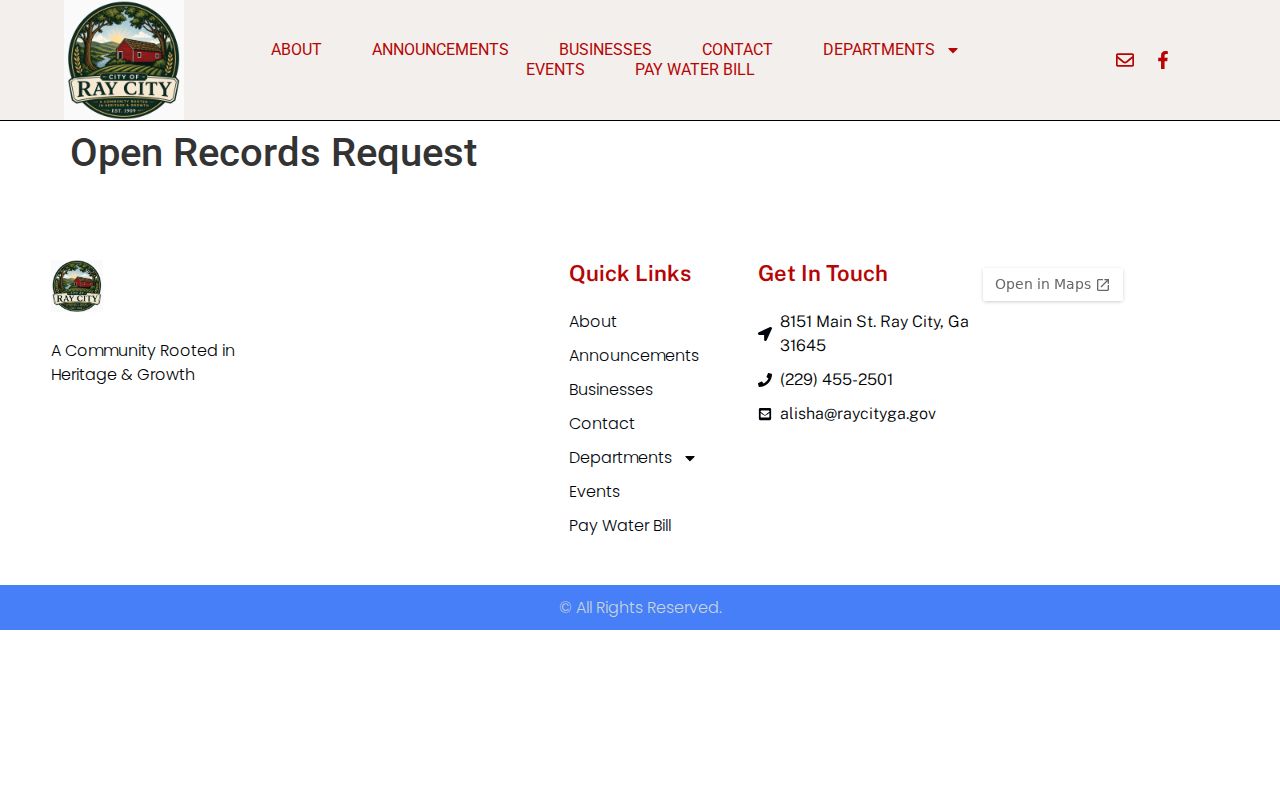This screenshot has width=1280, height=800.
Task: Click the Open Records Request heading
Action: tap(274, 153)
